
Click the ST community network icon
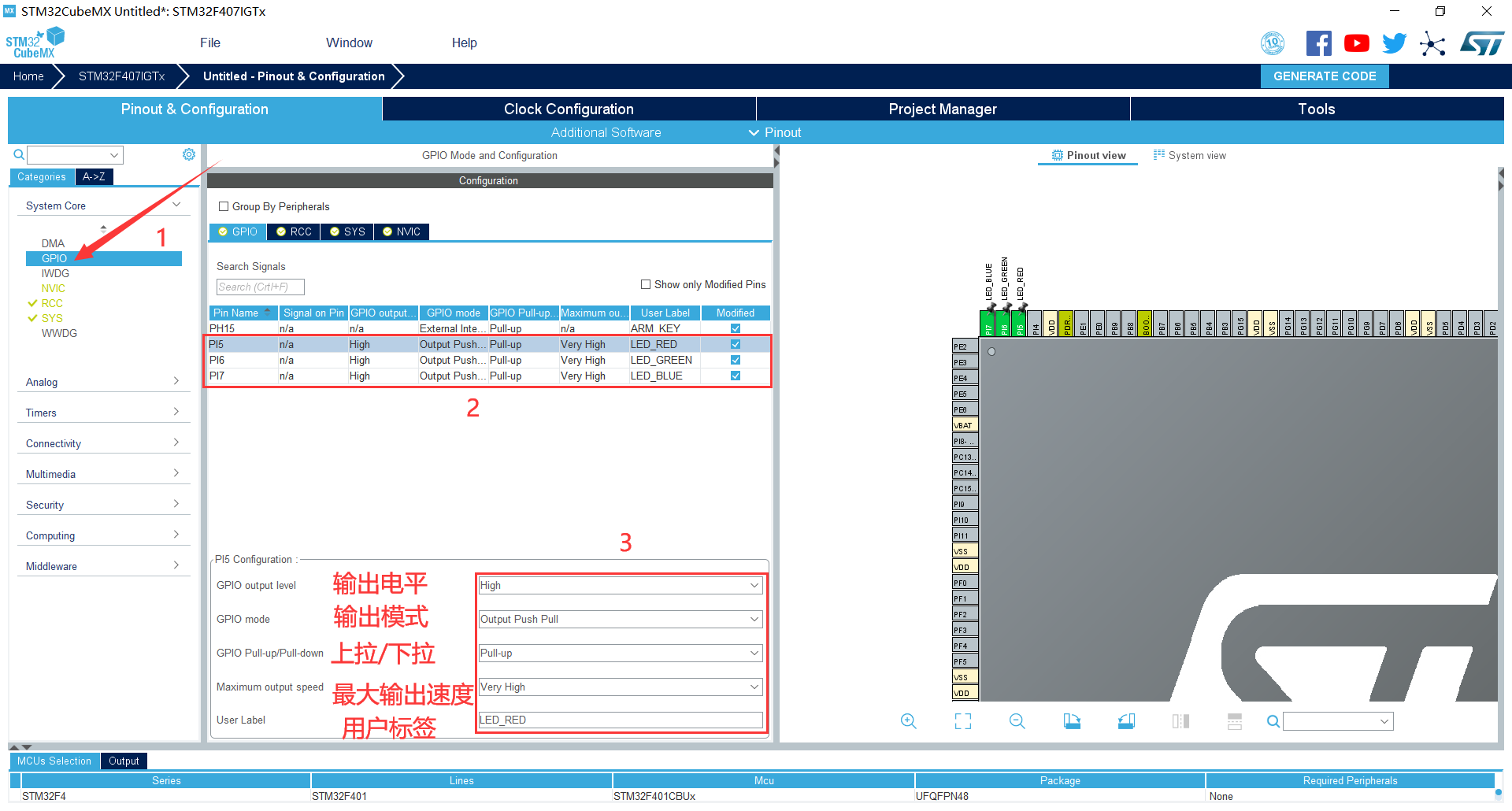[x=1432, y=43]
